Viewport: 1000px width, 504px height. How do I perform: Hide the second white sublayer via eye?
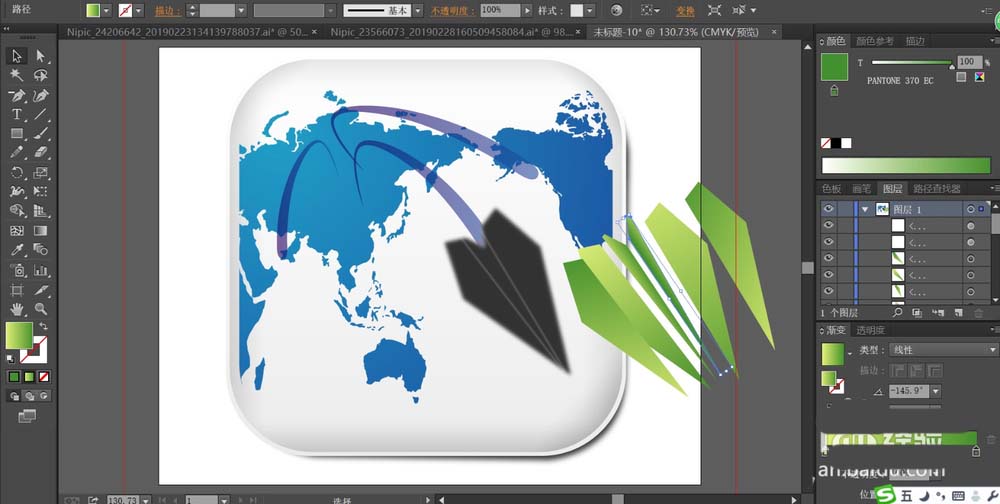(828, 242)
